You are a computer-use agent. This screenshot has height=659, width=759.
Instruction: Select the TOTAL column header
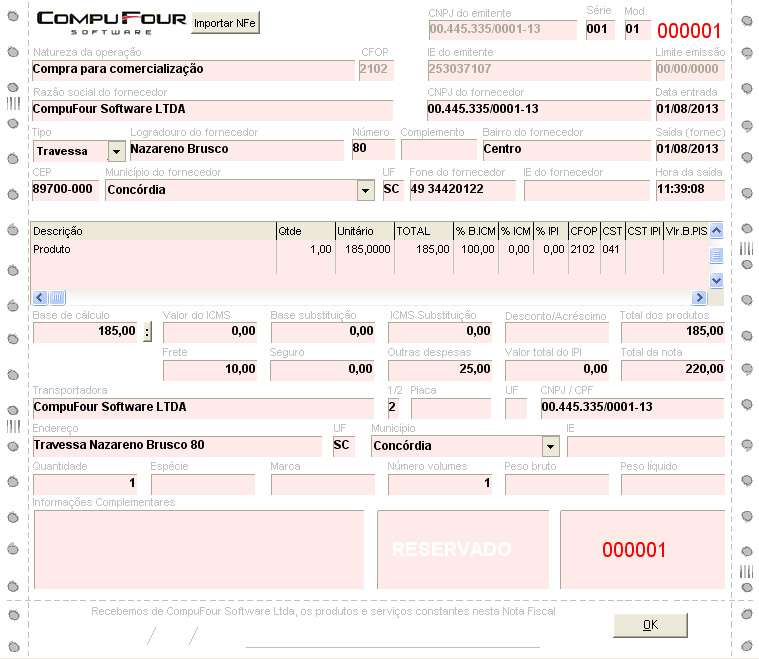423,231
